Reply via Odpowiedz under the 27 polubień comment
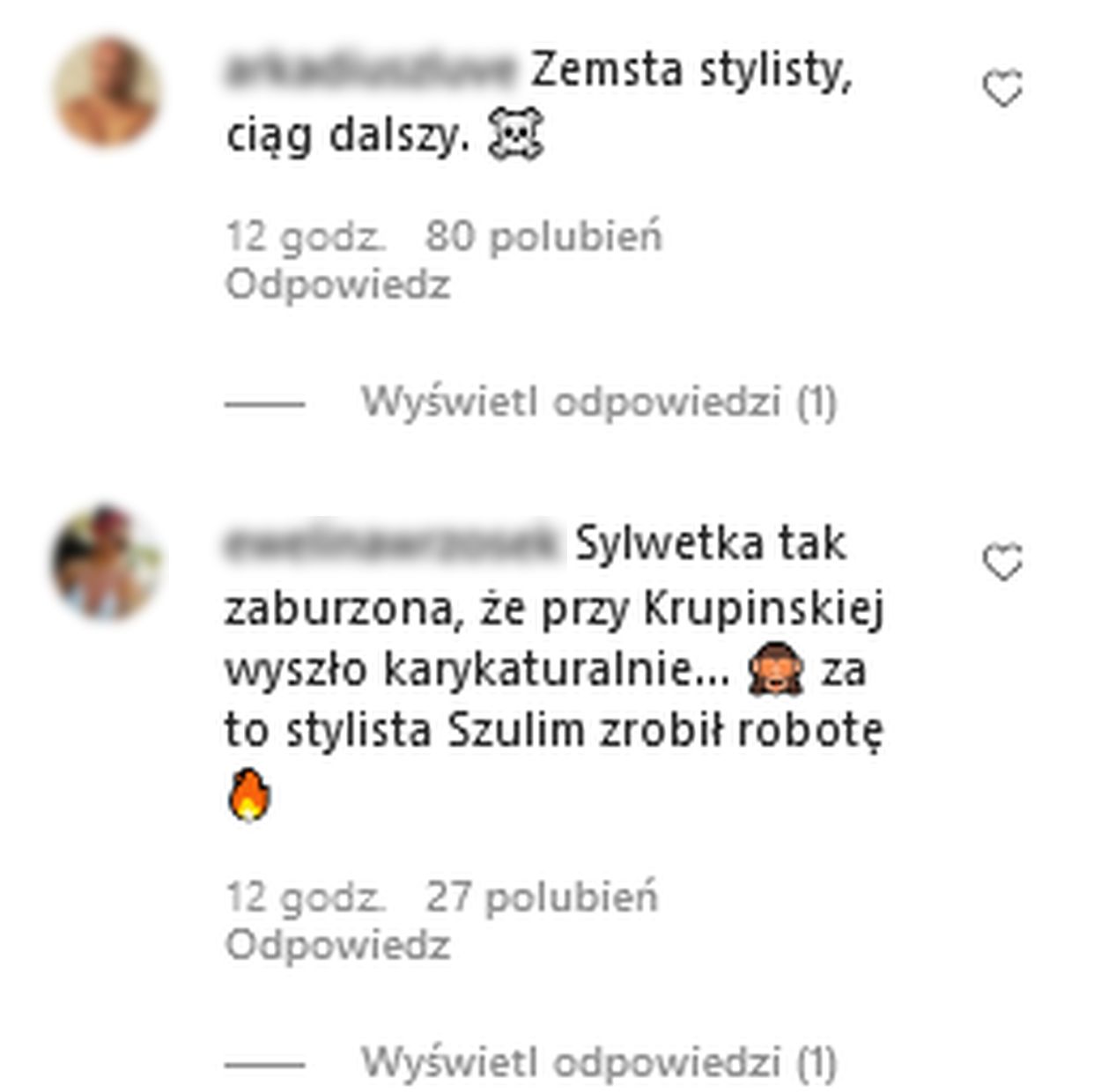Viewport: 1101px width, 1092px height. pyautogui.click(x=338, y=946)
